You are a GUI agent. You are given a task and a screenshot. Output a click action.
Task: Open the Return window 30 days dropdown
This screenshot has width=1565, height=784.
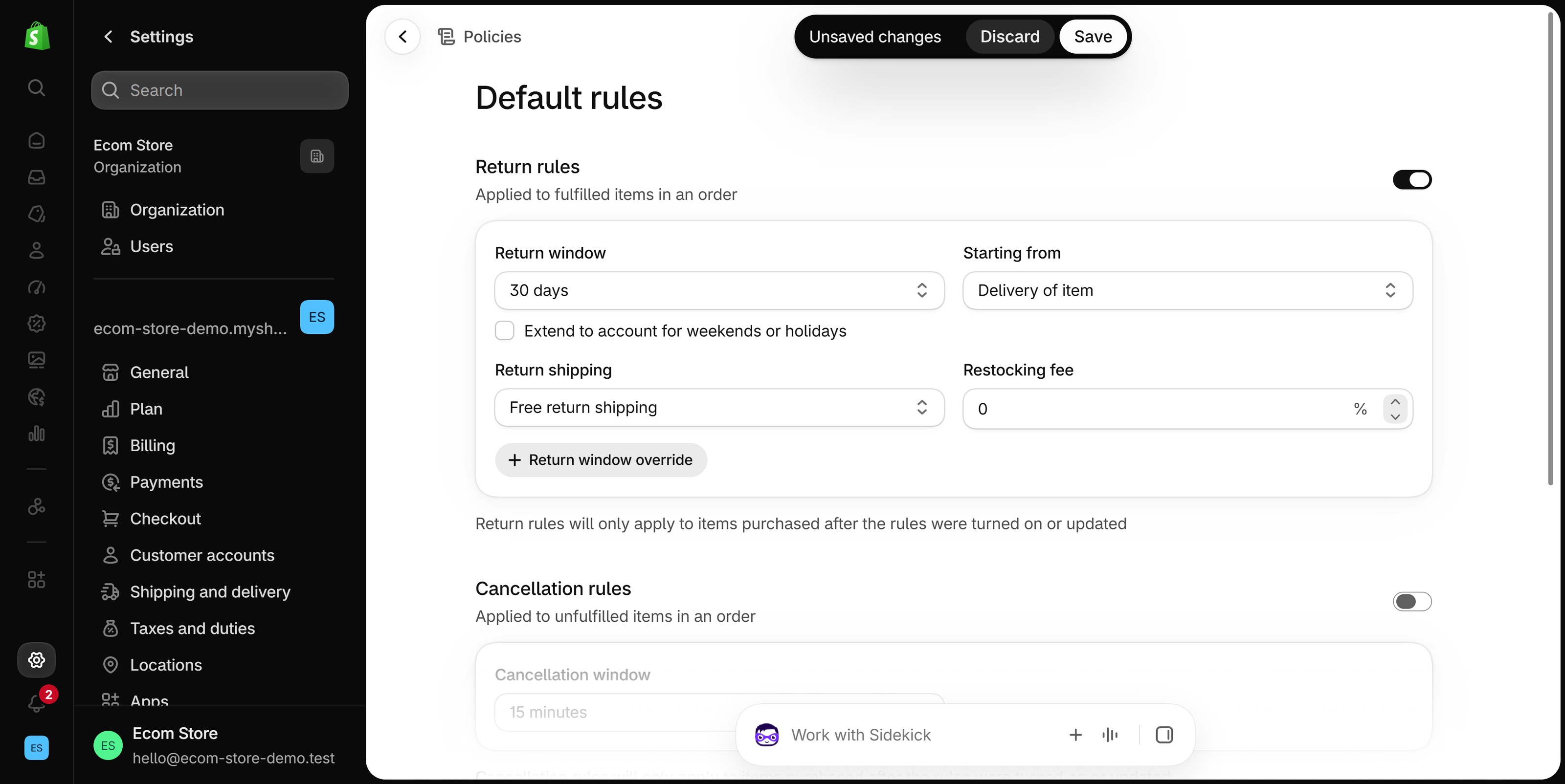coord(719,290)
